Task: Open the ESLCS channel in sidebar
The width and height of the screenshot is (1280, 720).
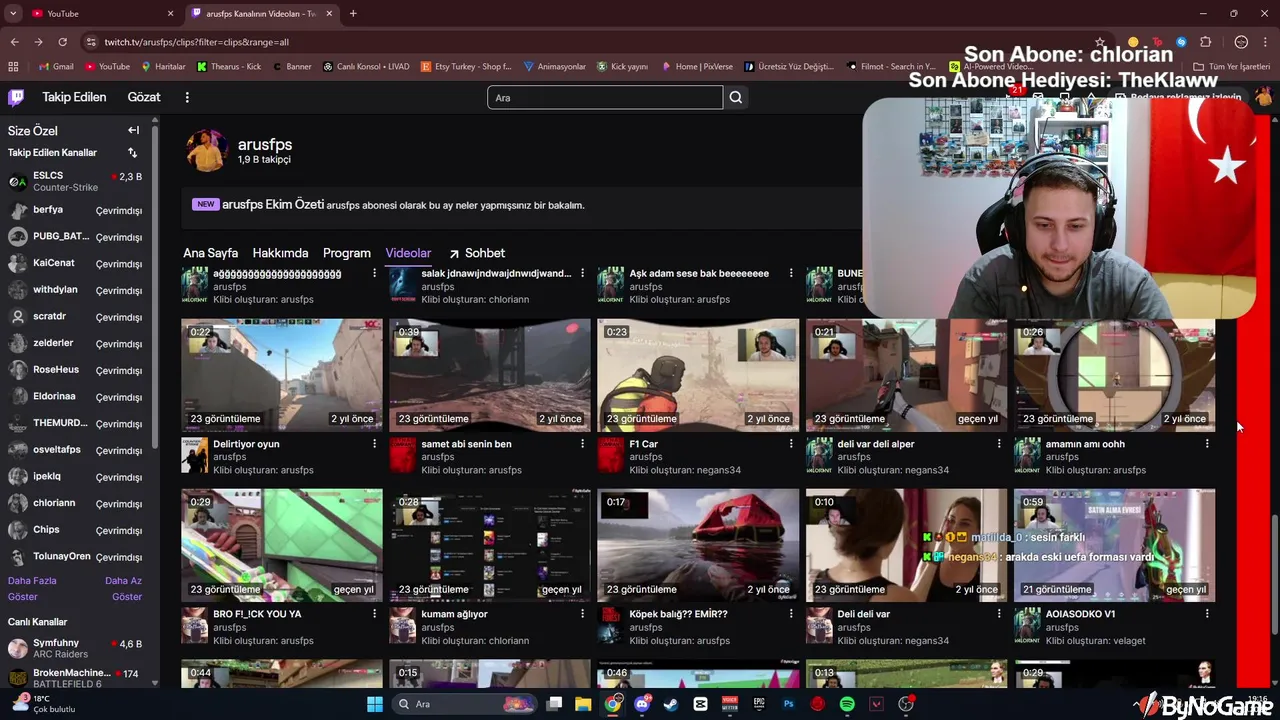Action: click(75, 181)
